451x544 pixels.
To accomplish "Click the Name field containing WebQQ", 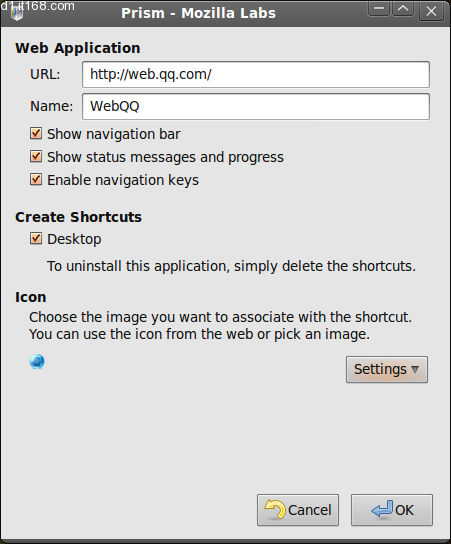I will (256, 107).
